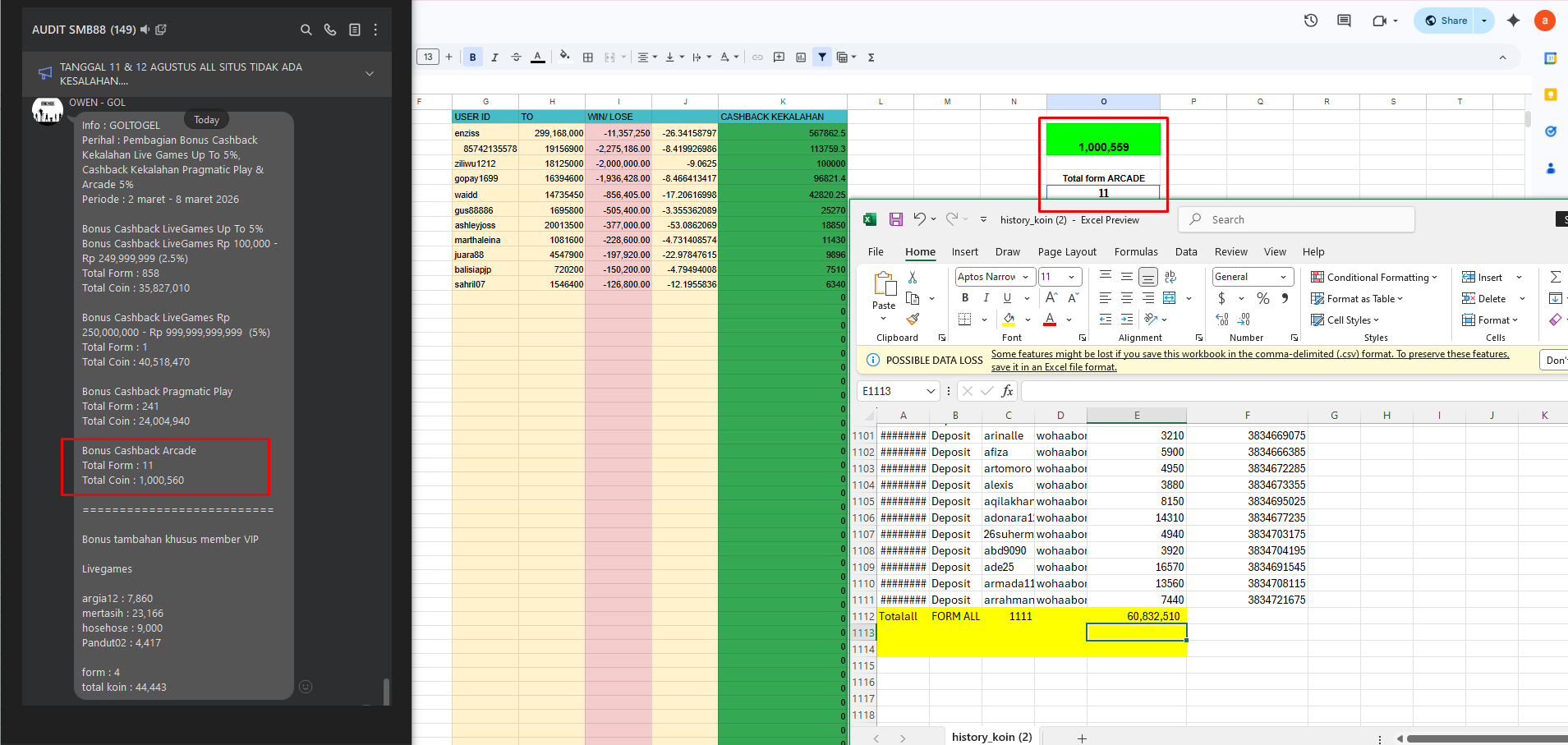Screen dimensions: 1568x745
Task: Switch to Review ribbon tab
Action: coord(1230,251)
